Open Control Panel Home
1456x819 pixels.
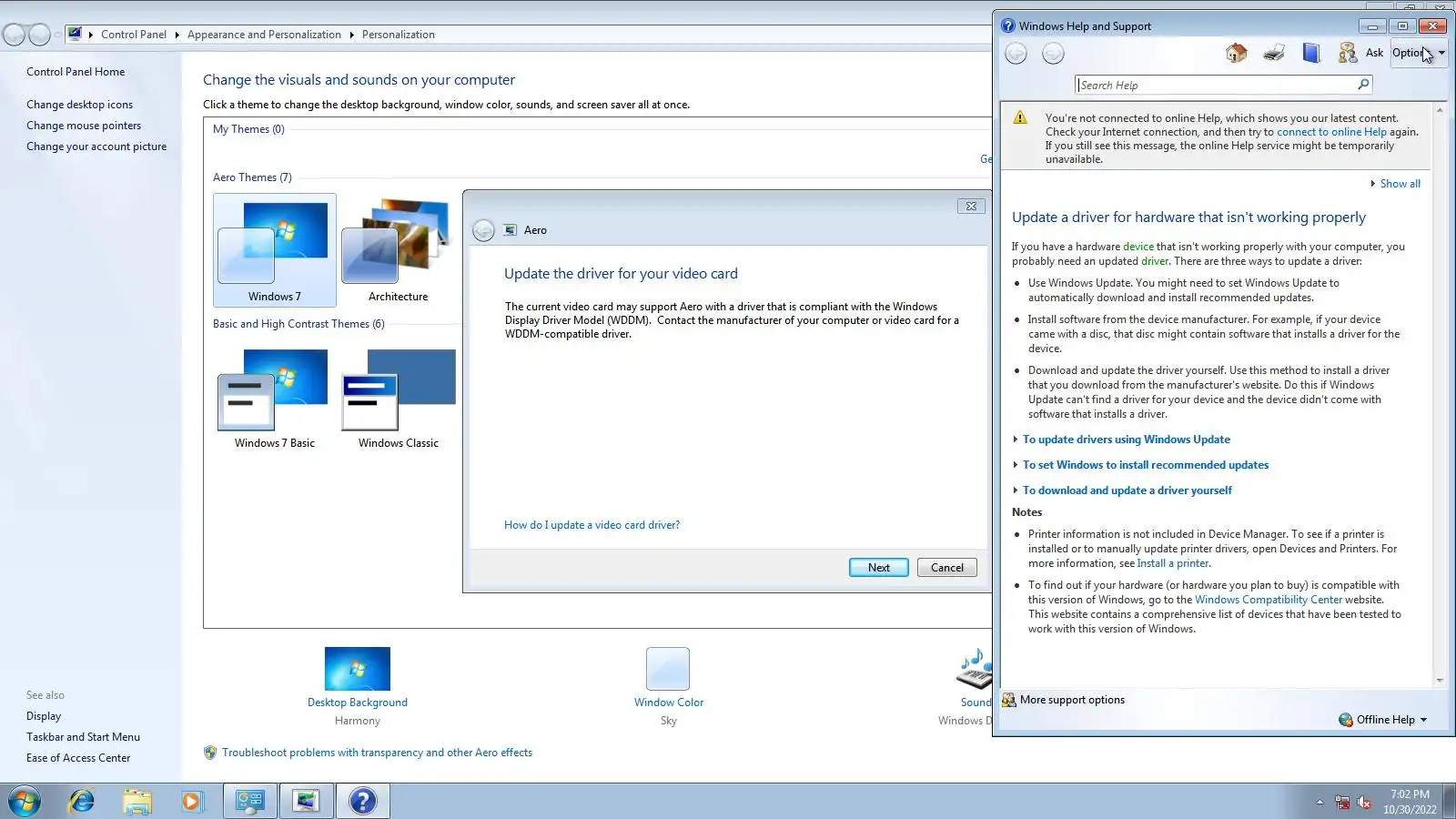(76, 72)
